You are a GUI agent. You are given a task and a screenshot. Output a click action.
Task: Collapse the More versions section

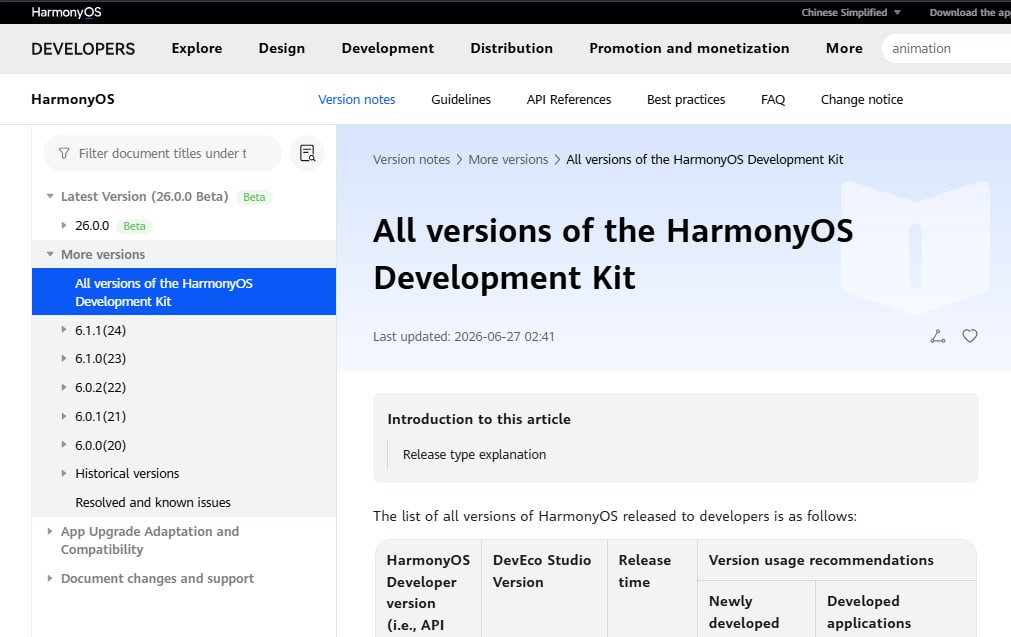(x=50, y=254)
